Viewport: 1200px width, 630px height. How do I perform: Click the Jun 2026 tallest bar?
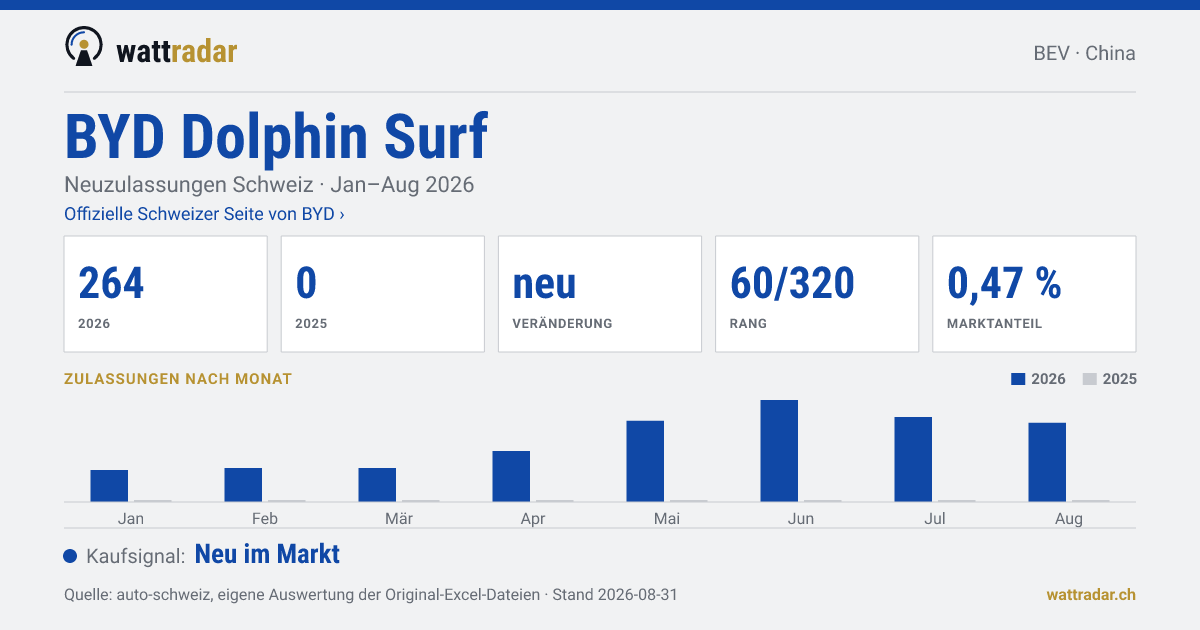[779, 451]
